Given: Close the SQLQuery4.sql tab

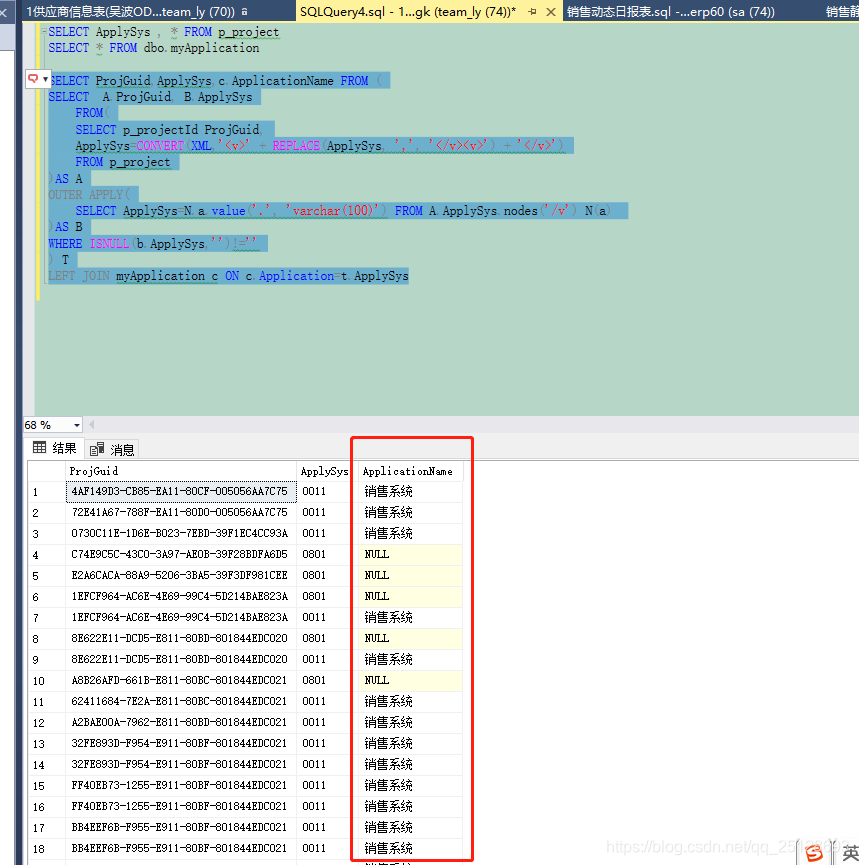Looking at the screenshot, I should coord(551,12).
